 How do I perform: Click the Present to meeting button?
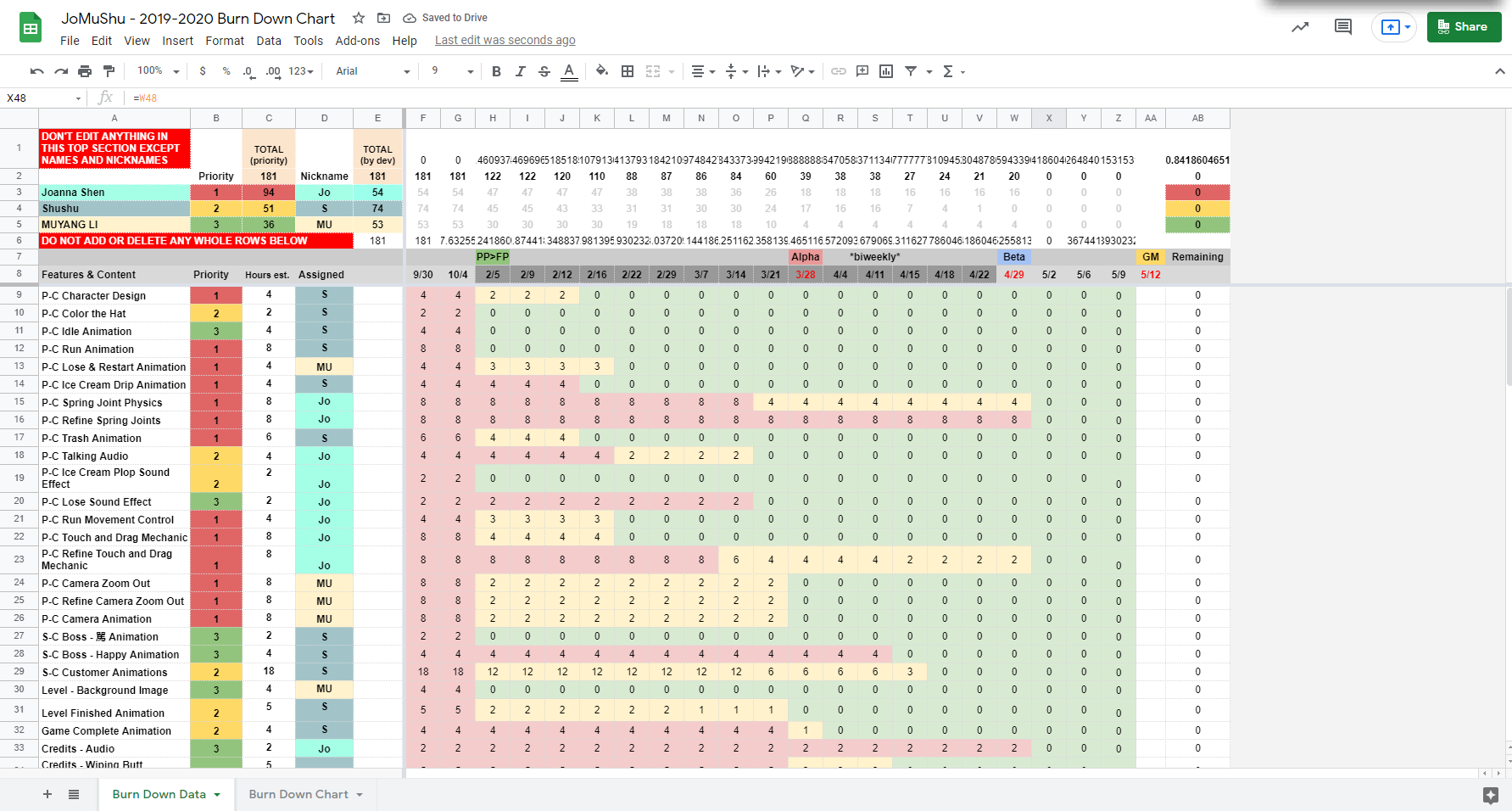pyautogui.click(x=1394, y=27)
